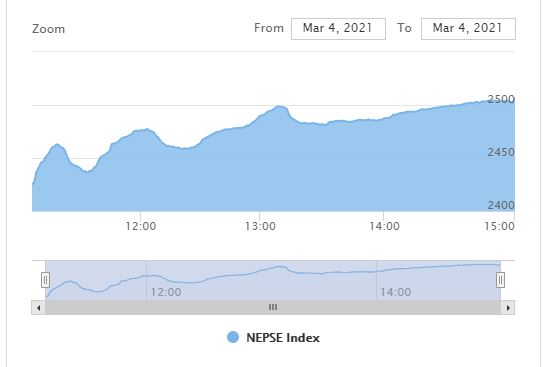549x367 pixels.
Task: Click the From label text
Action: tap(269, 28)
